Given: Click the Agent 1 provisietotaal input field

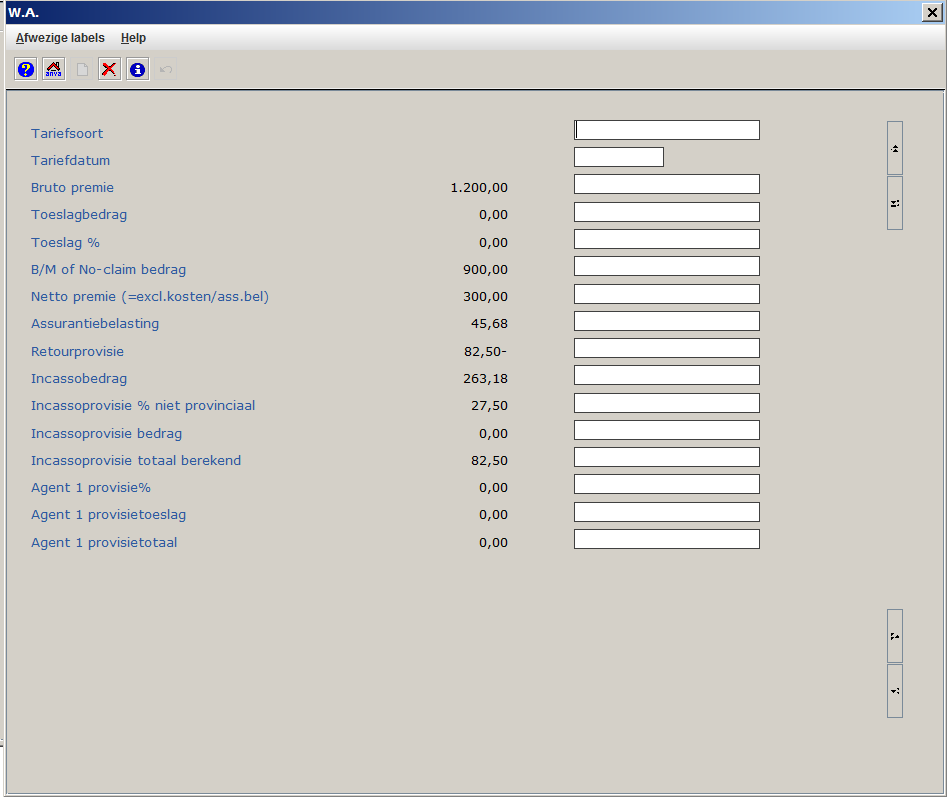Looking at the screenshot, I should (x=666, y=539).
